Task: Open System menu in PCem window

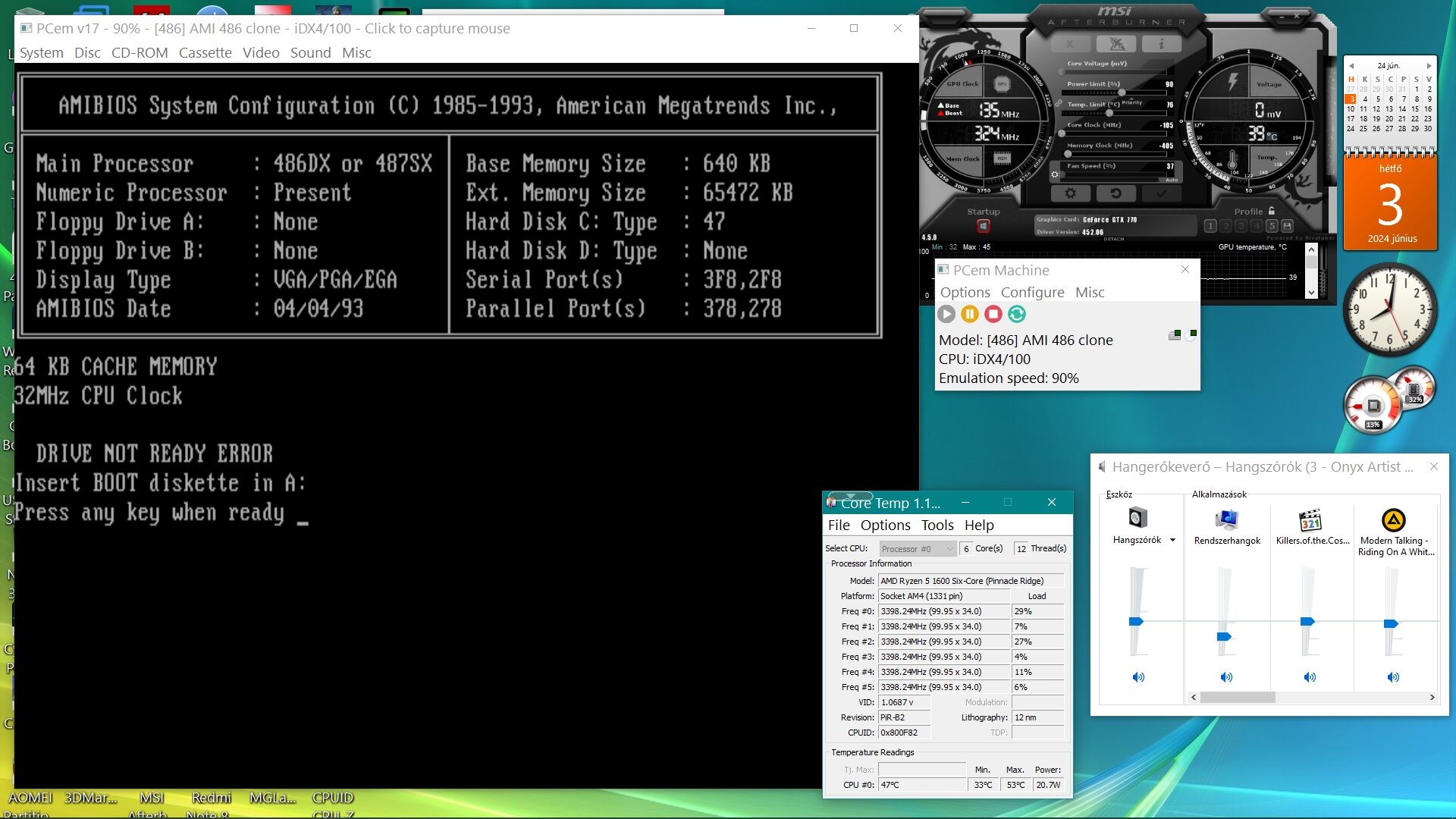Action: pos(42,52)
